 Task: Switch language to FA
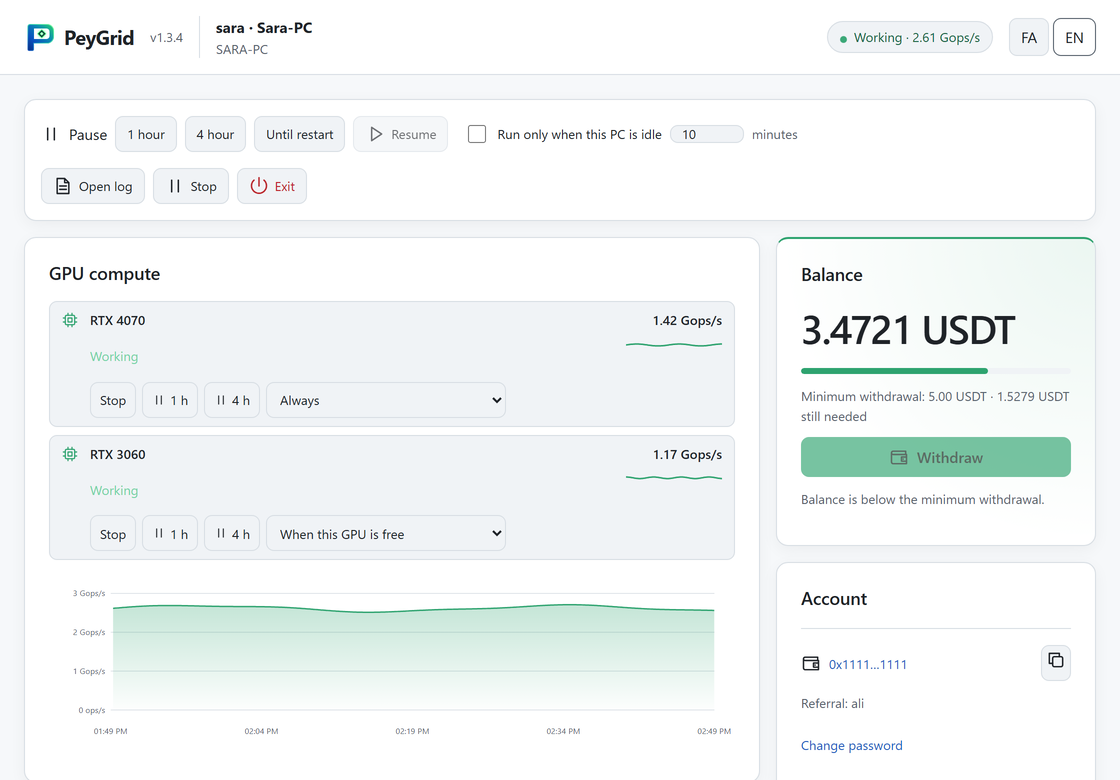tap(1029, 38)
